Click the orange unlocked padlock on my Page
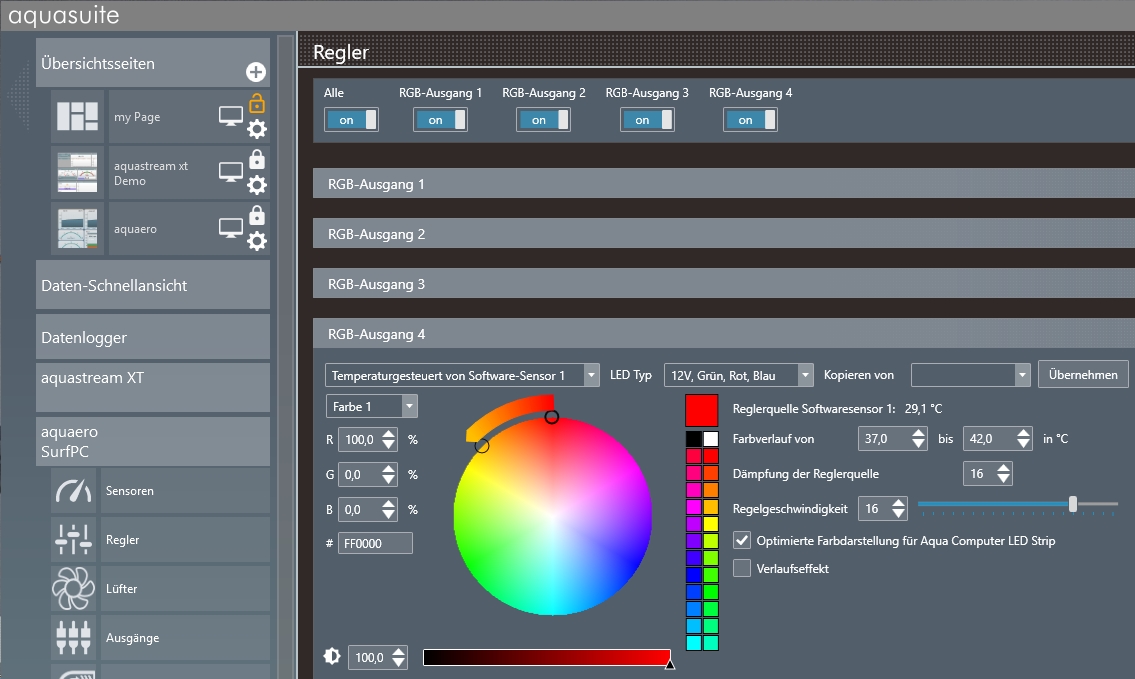 pos(257,103)
